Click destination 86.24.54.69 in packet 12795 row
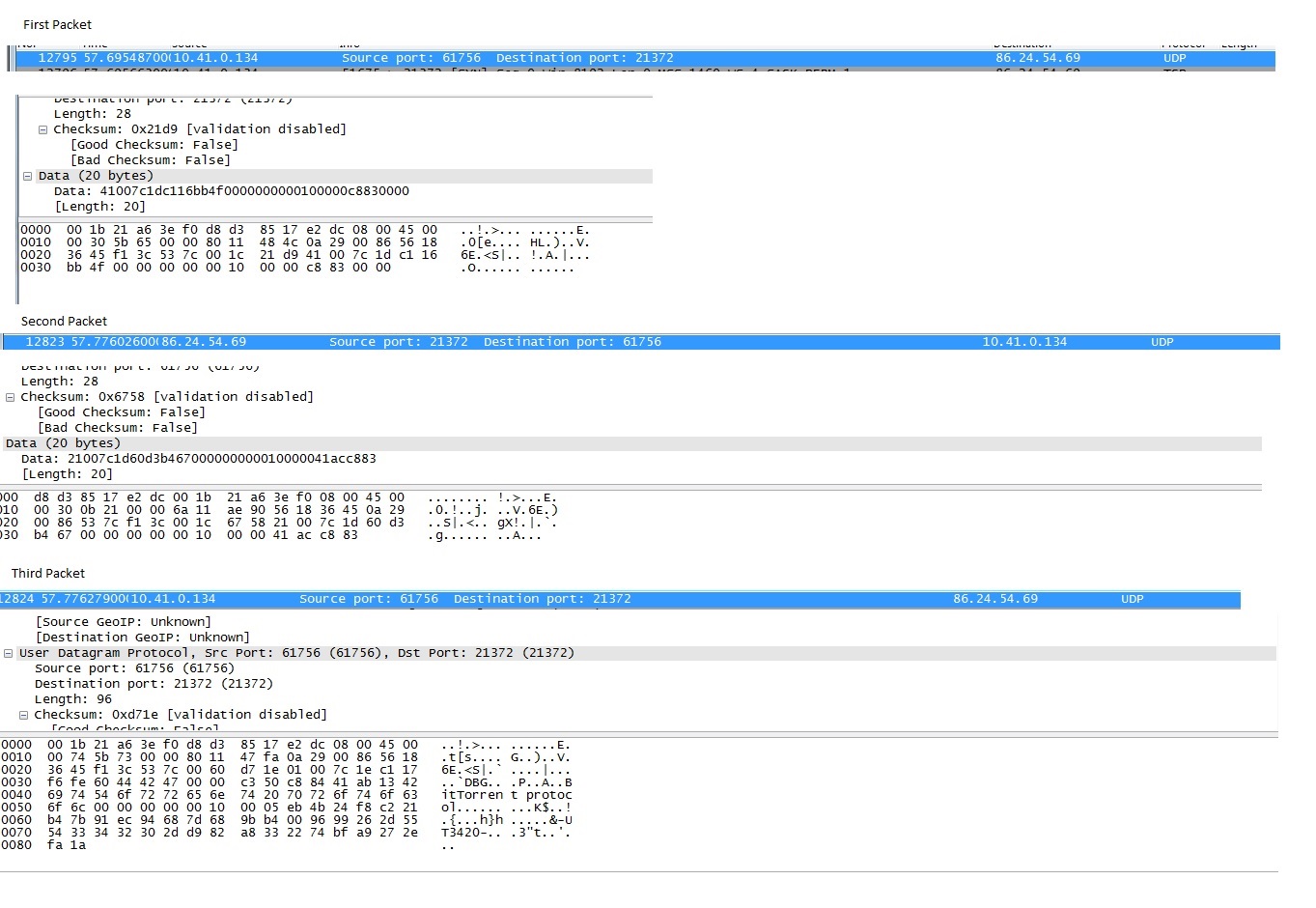 1038,58
